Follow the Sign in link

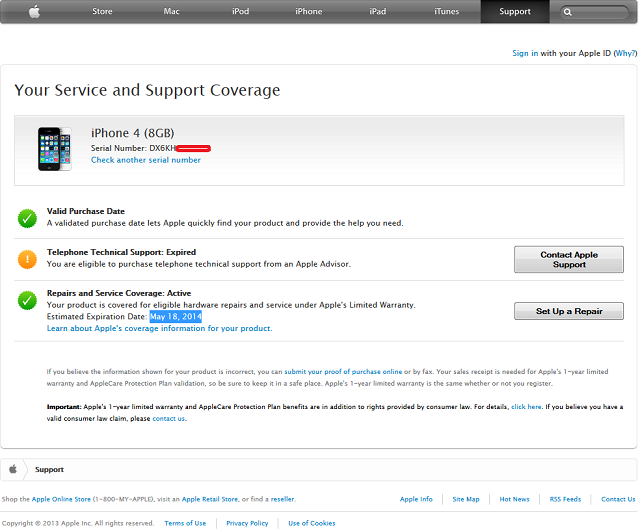525,53
